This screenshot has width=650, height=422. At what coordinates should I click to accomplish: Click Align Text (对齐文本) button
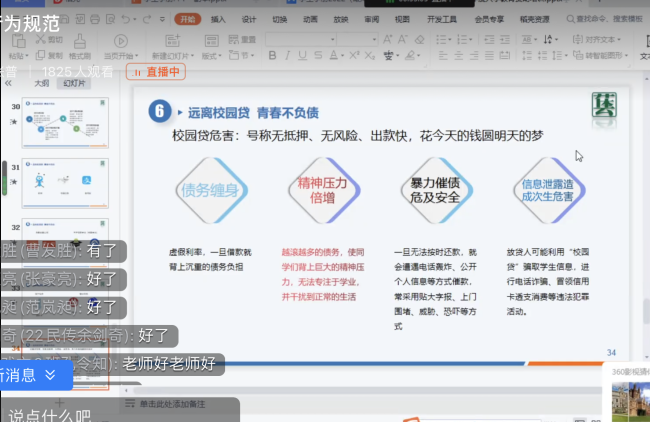[597, 40]
